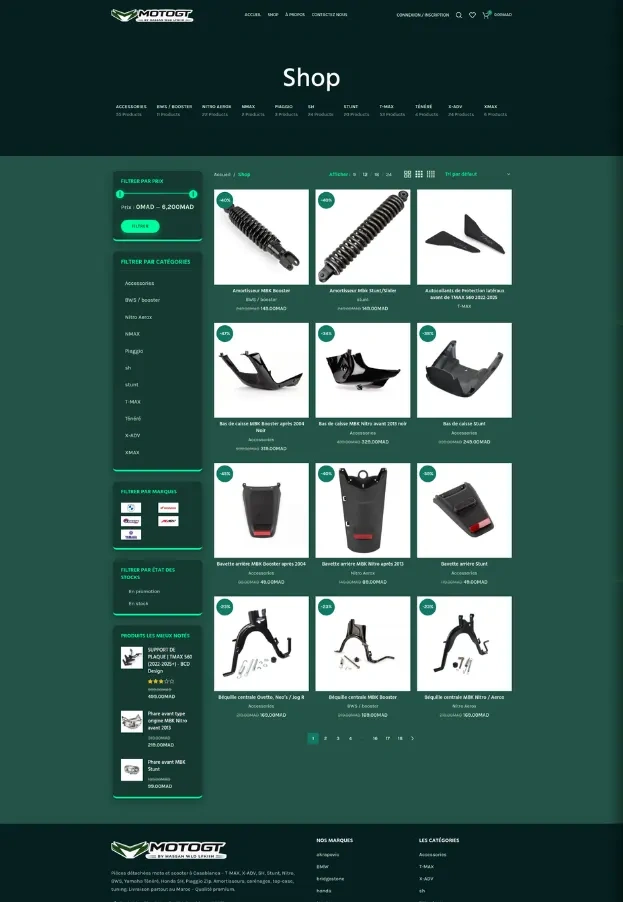
Task: Toggle the 'En stock' stock filter
Action: (138, 603)
